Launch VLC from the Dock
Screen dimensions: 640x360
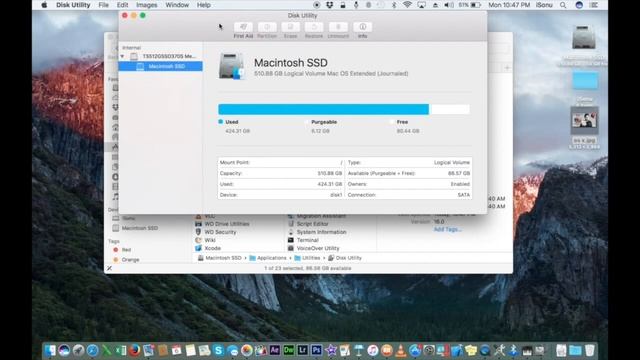(x=401, y=350)
